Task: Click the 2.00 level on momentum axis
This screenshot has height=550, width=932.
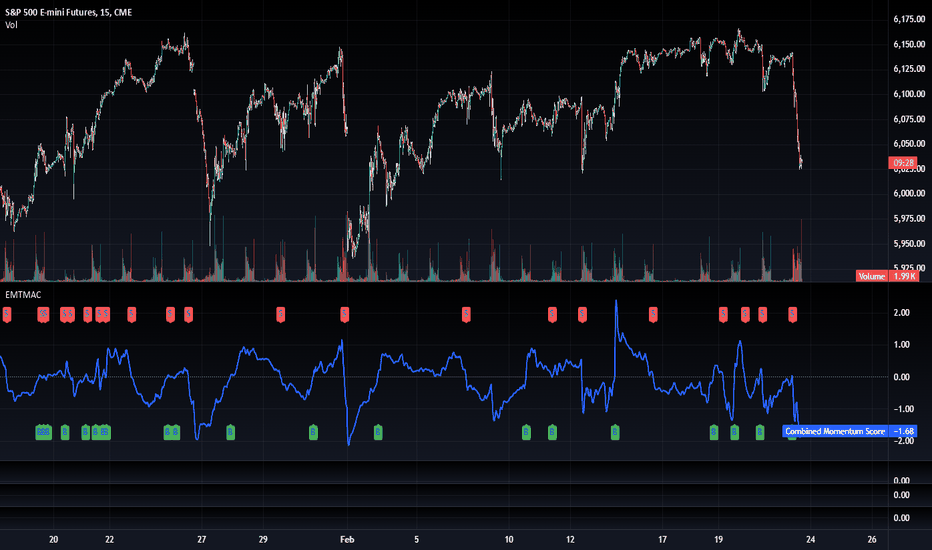Action: (x=901, y=313)
